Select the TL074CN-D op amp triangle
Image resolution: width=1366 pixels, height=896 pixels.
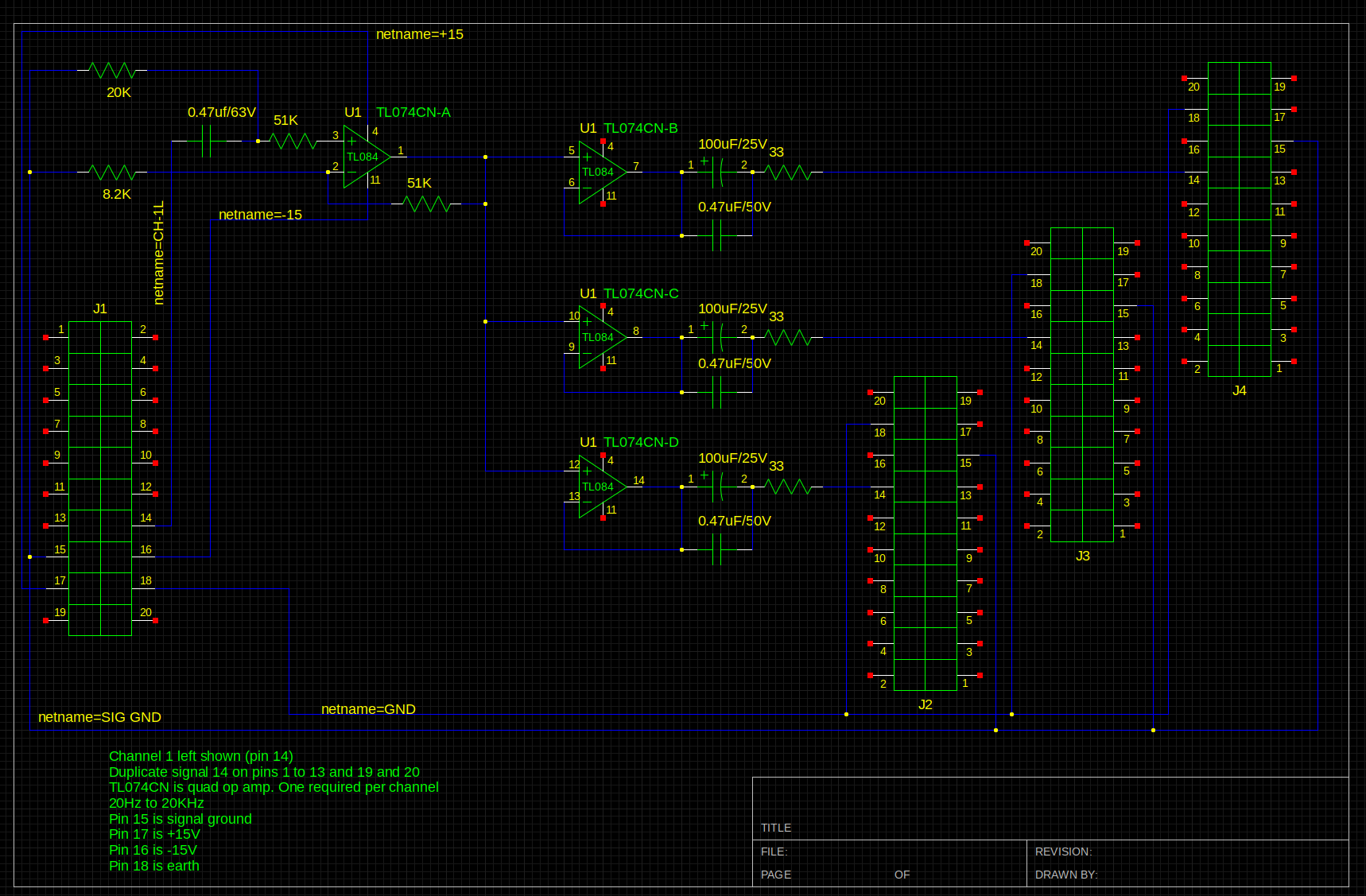603,487
